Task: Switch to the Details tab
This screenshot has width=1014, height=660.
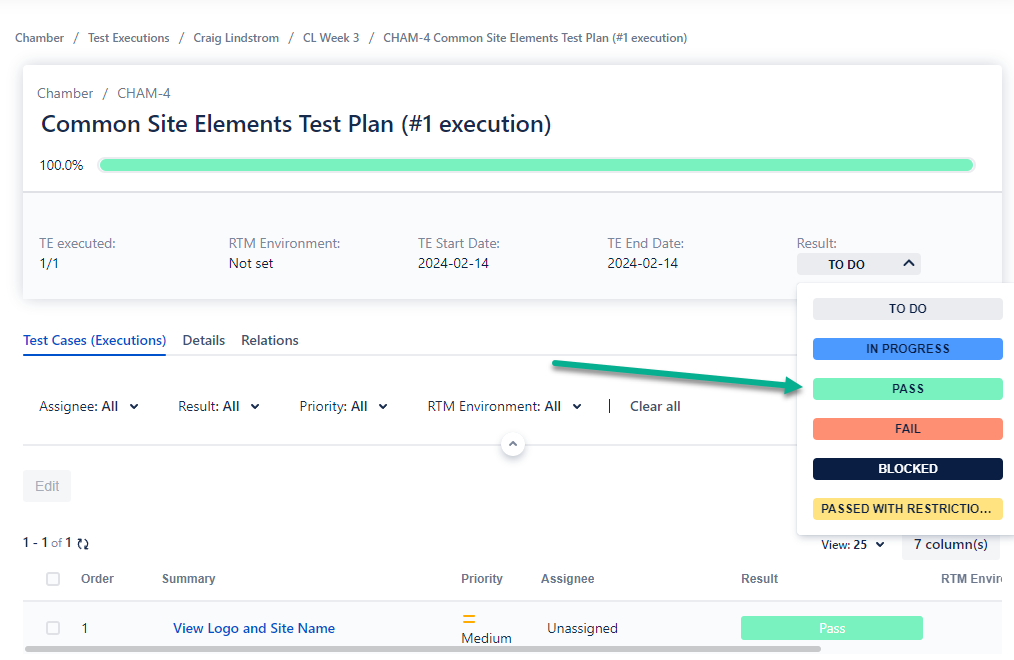Action: (x=203, y=340)
